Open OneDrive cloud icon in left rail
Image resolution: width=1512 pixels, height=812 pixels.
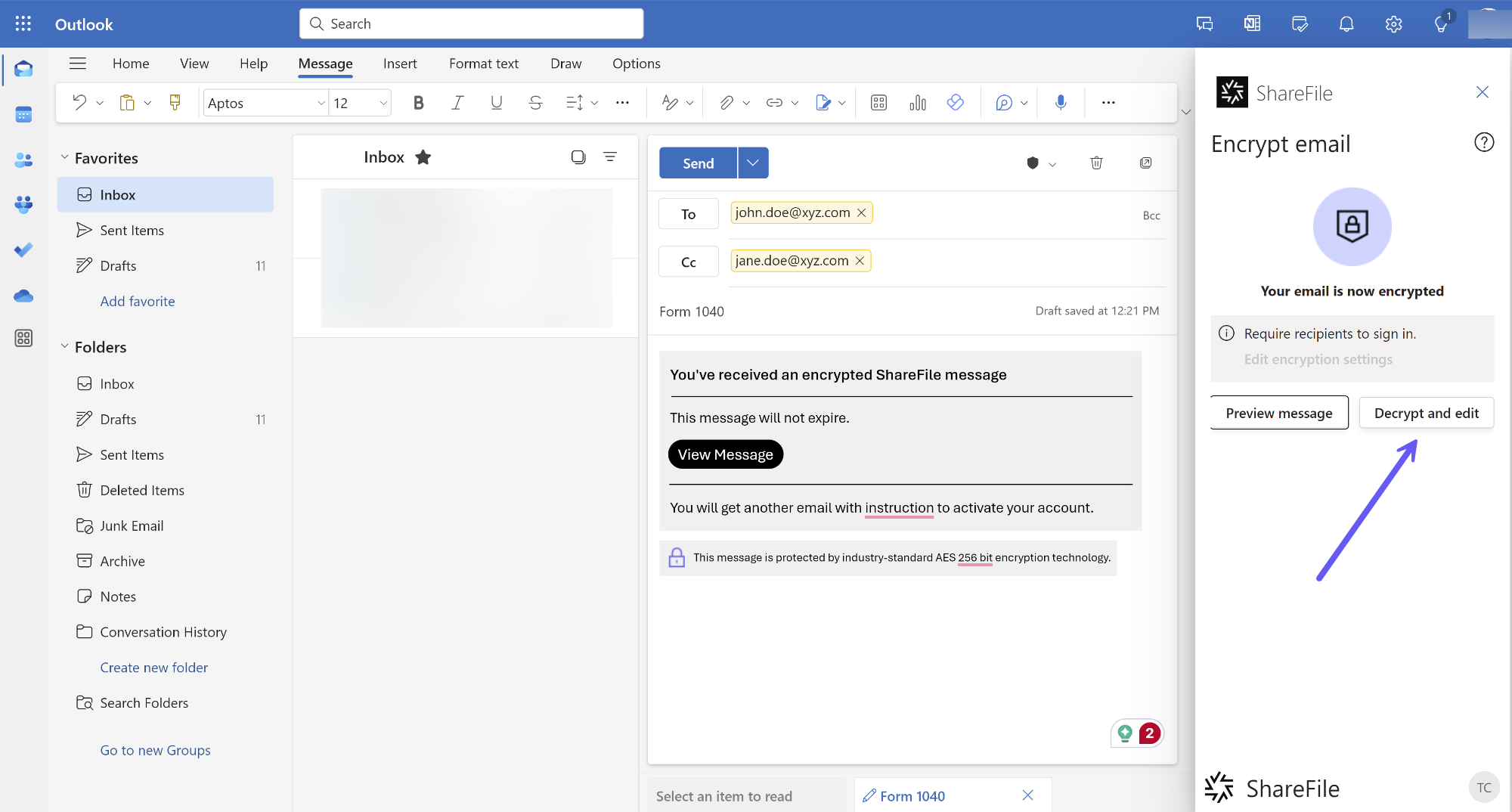(x=23, y=295)
